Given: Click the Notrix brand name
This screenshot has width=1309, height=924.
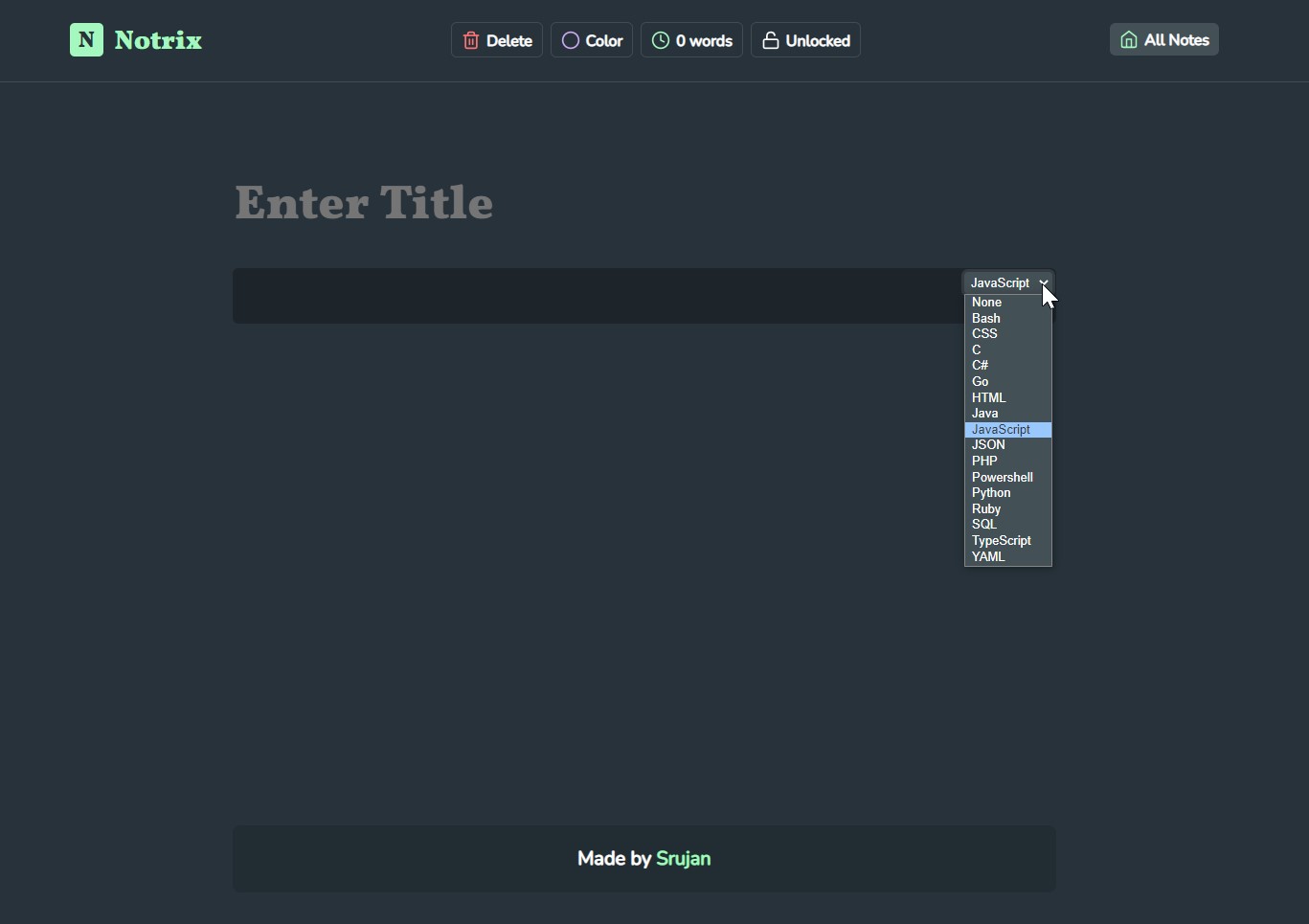Looking at the screenshot, I should [x=158, y=40].
